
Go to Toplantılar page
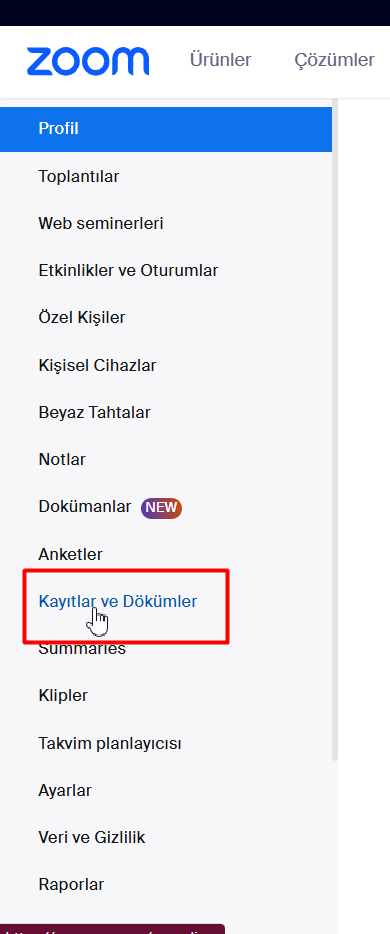79,176
